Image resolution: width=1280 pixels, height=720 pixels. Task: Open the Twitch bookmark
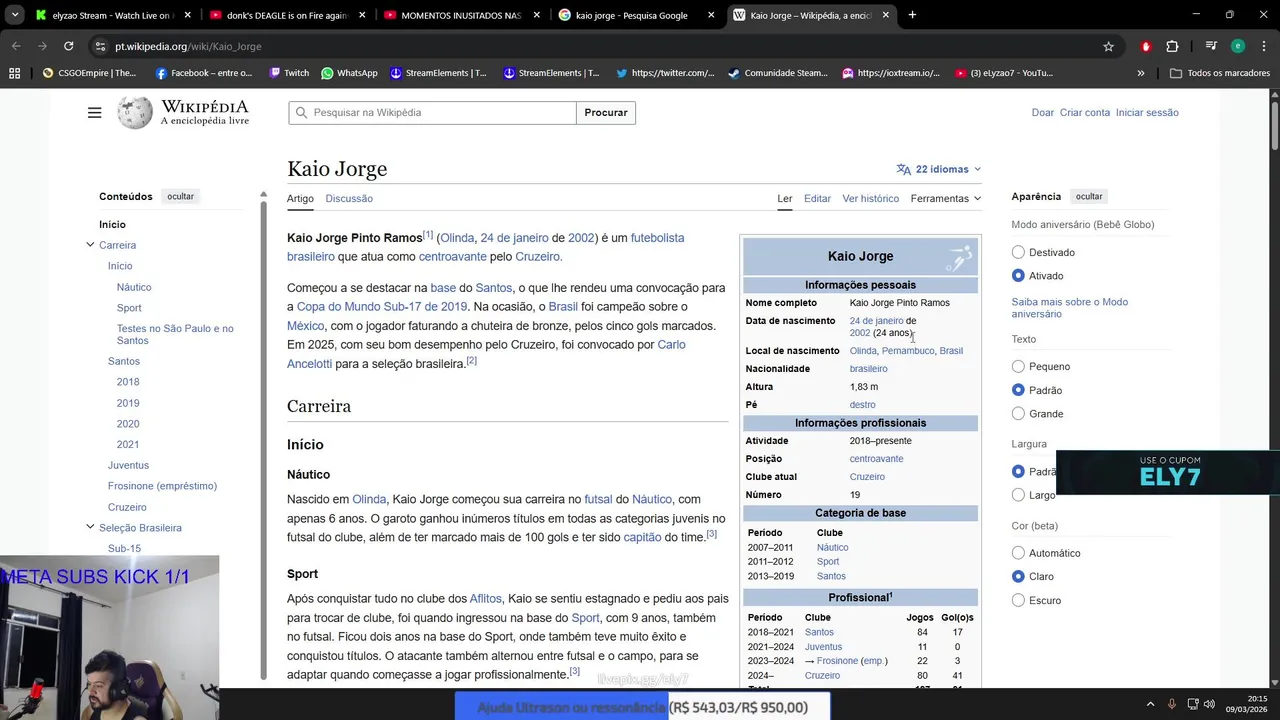(289, 73)
